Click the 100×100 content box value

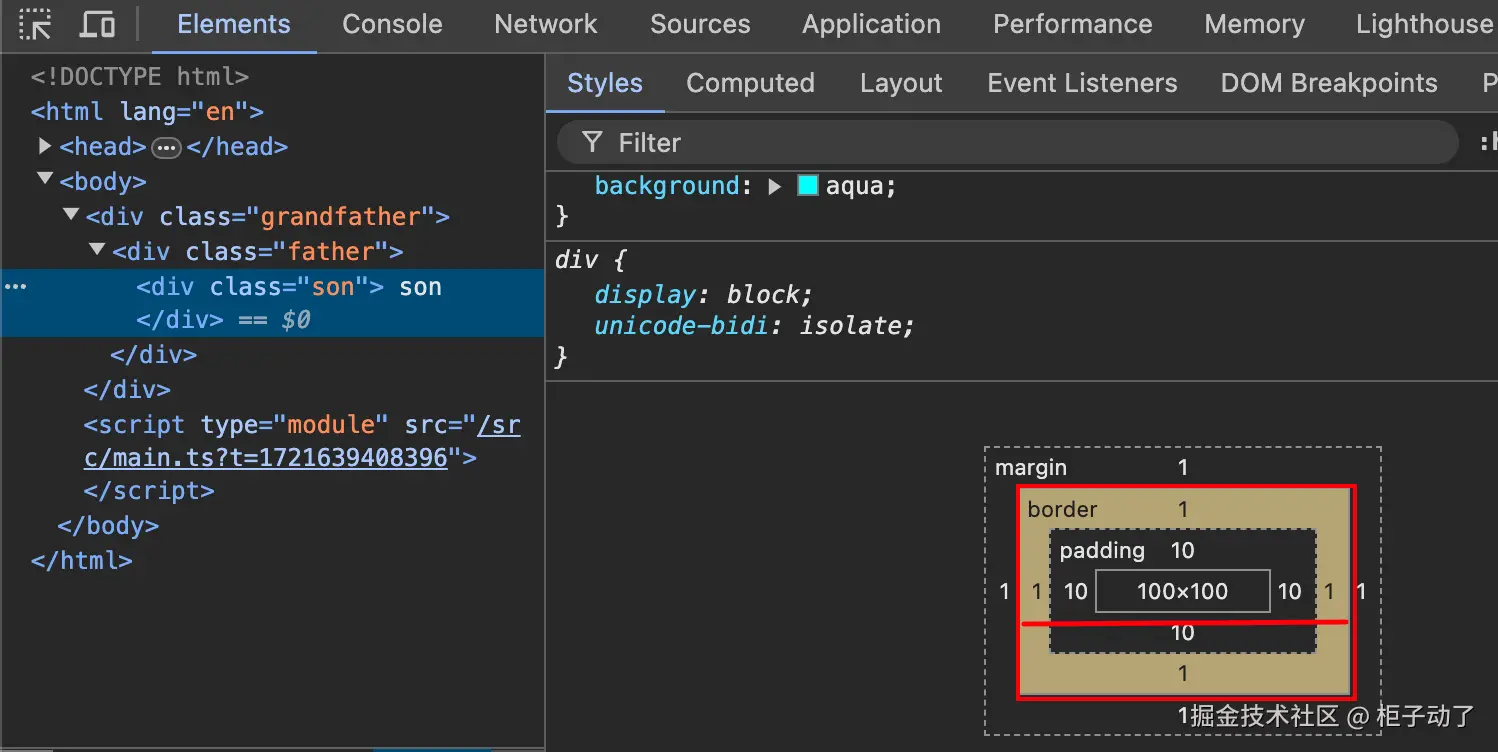pyautogui.click(x=1182, y=591)
